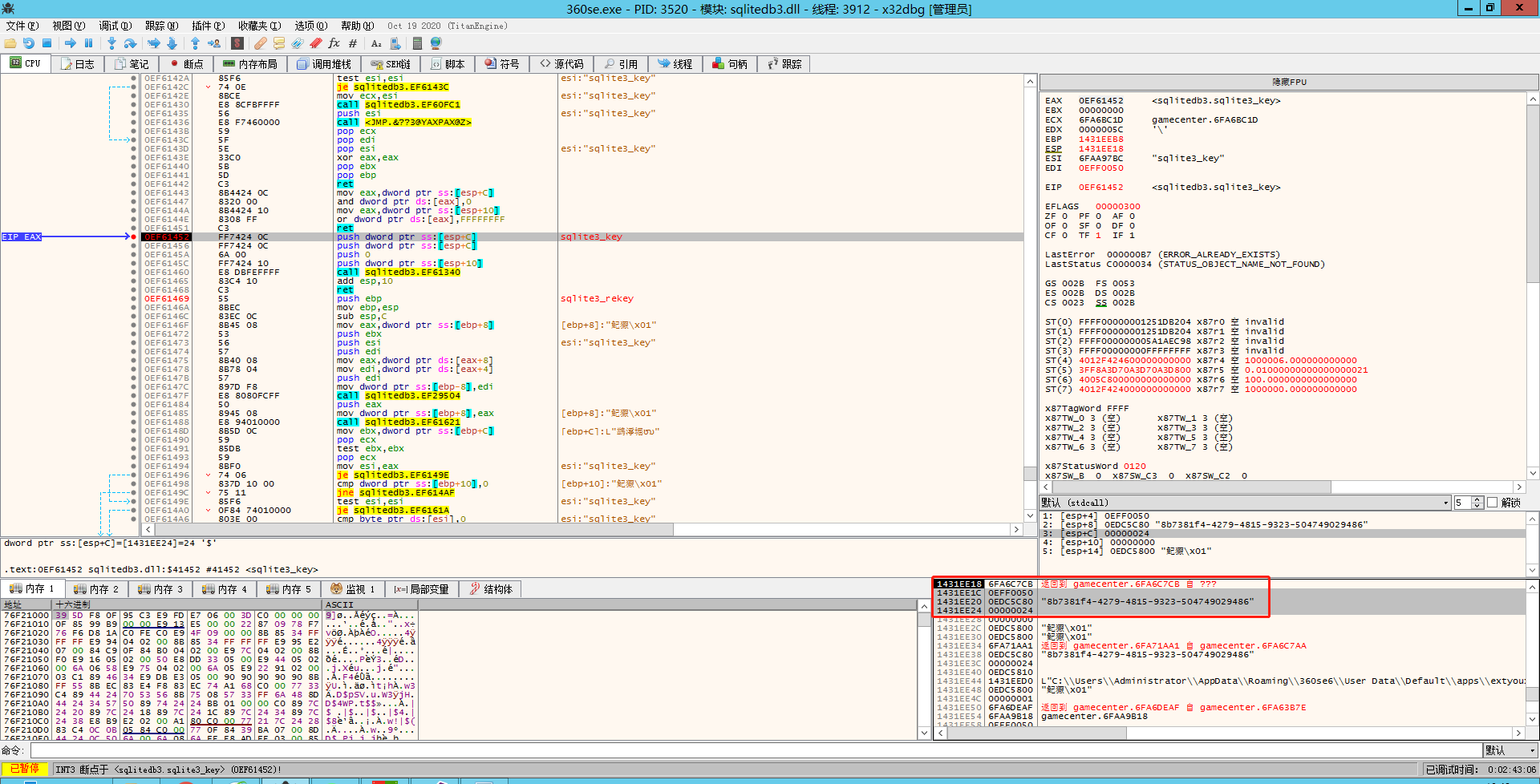The image size is (1540, 784).
Task: Click the memory dump scroll down arrow
Action: point(924,733)
